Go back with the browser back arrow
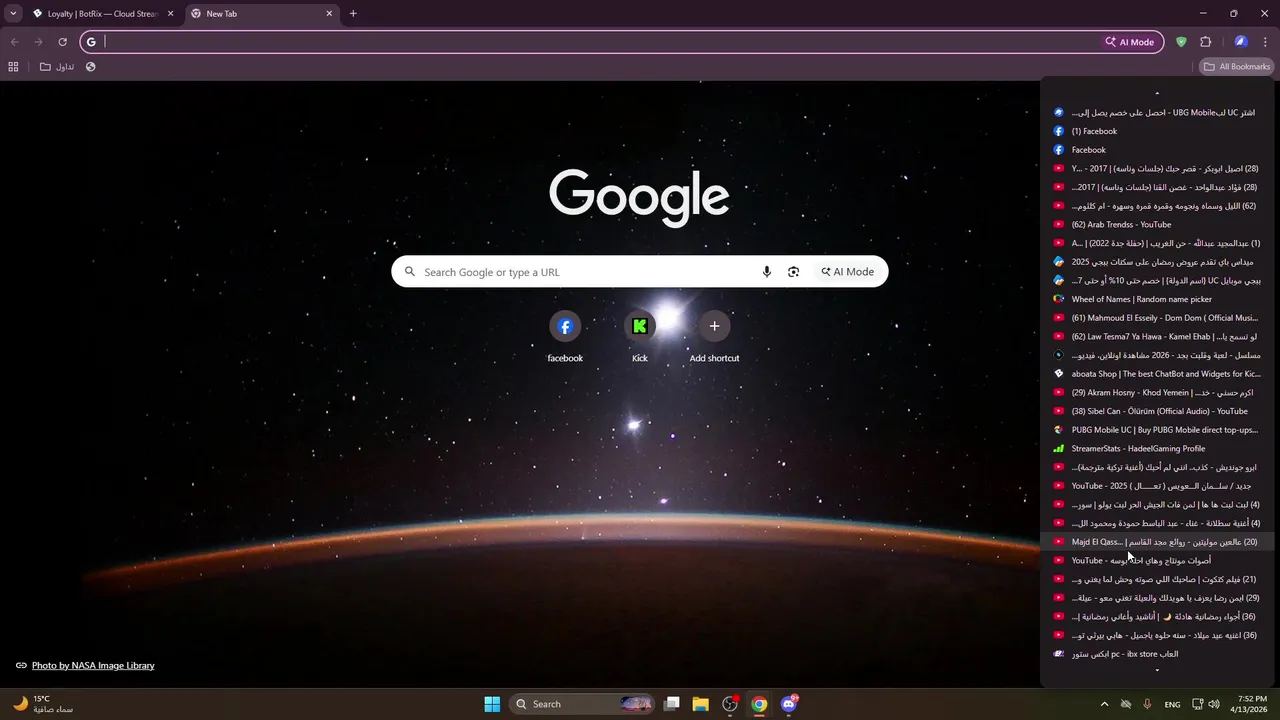Screen dimensions: 1280x720 tap(14, 42)
